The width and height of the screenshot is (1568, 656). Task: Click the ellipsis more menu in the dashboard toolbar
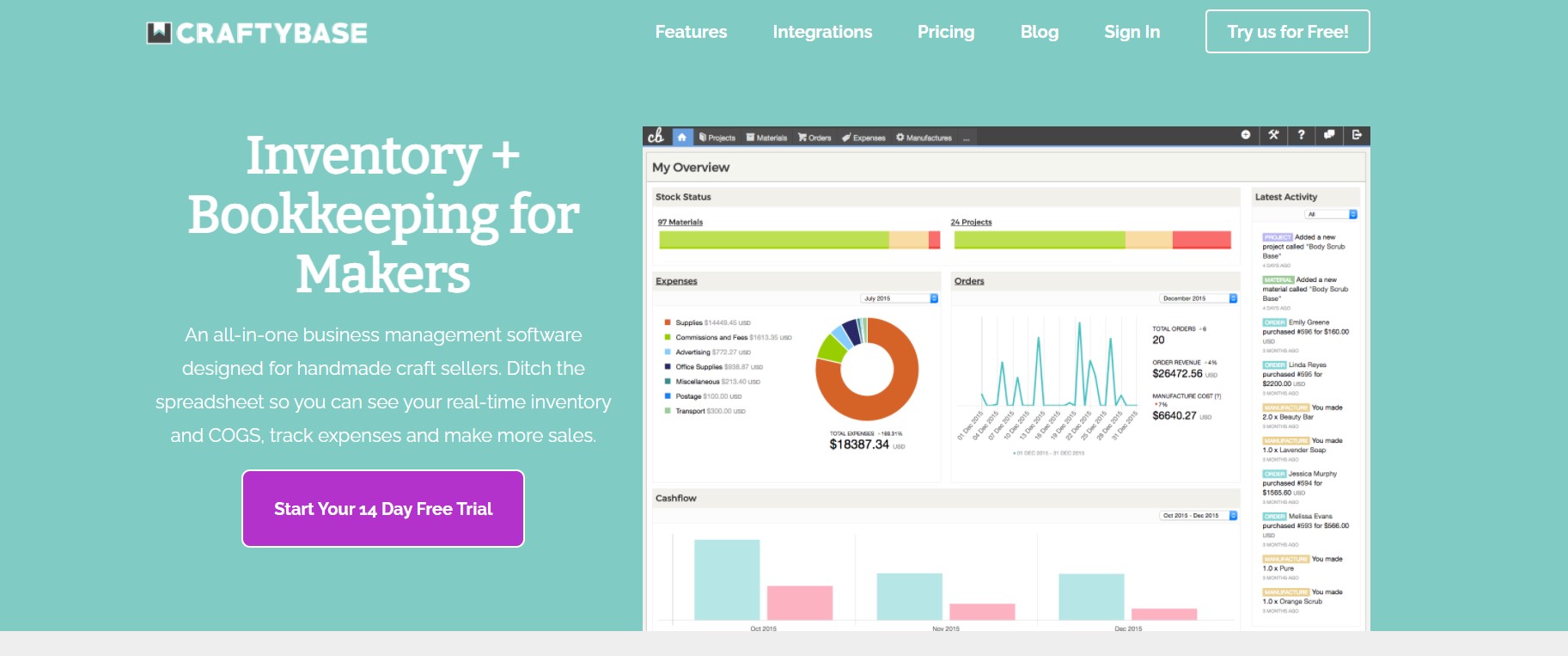pos(967,138)
